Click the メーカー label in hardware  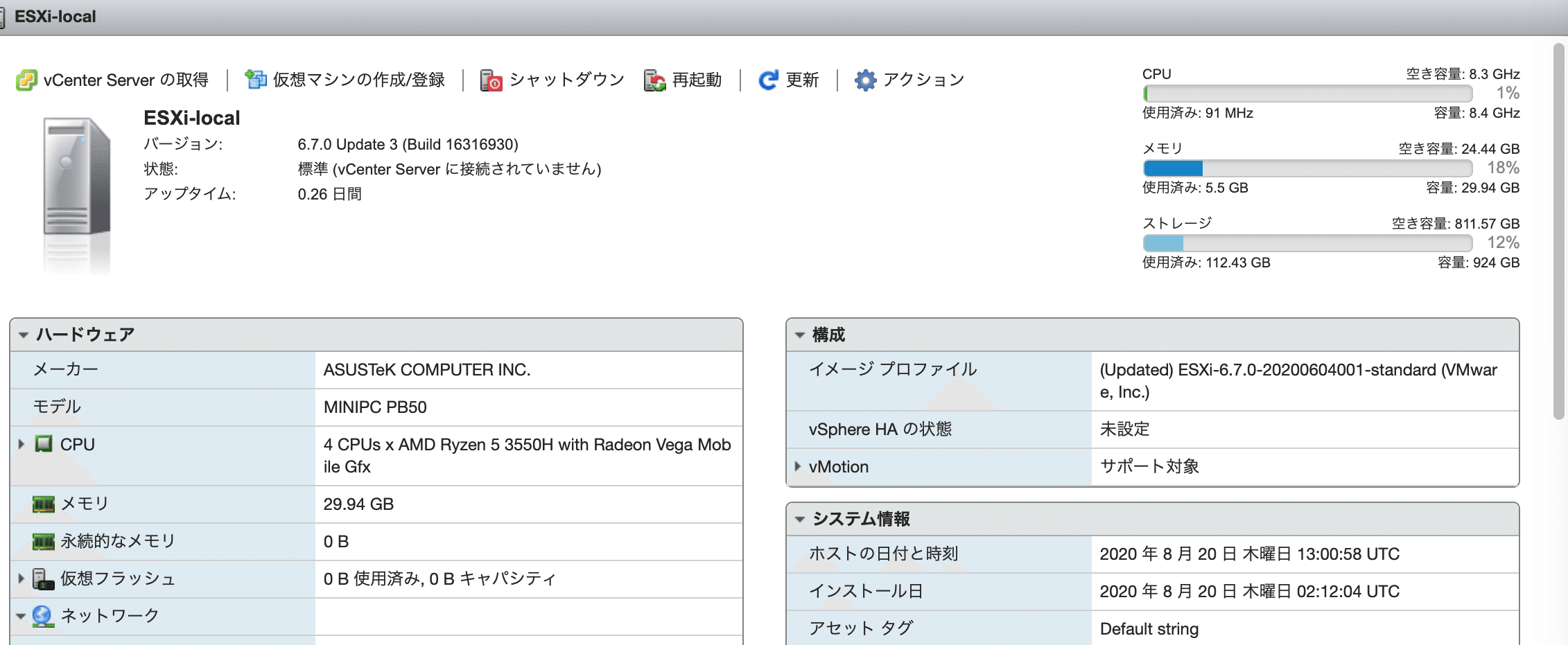66,369
